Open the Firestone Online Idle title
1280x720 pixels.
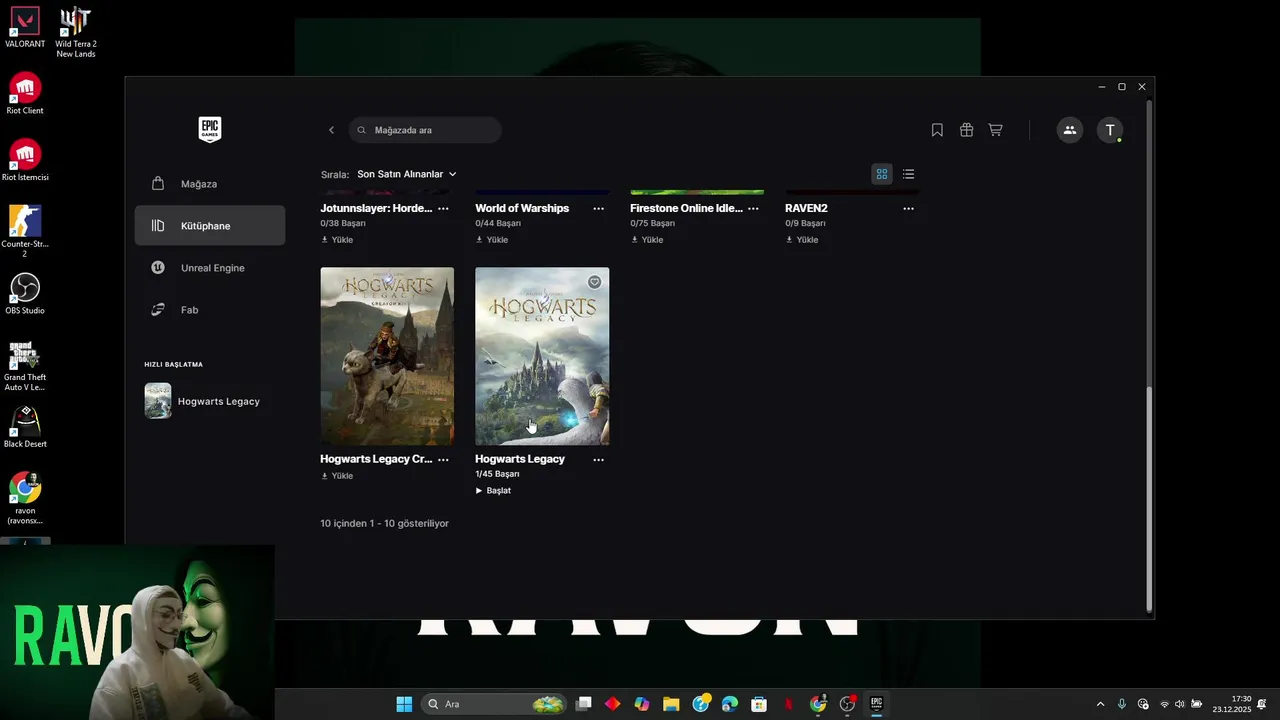tap(686, 208)
